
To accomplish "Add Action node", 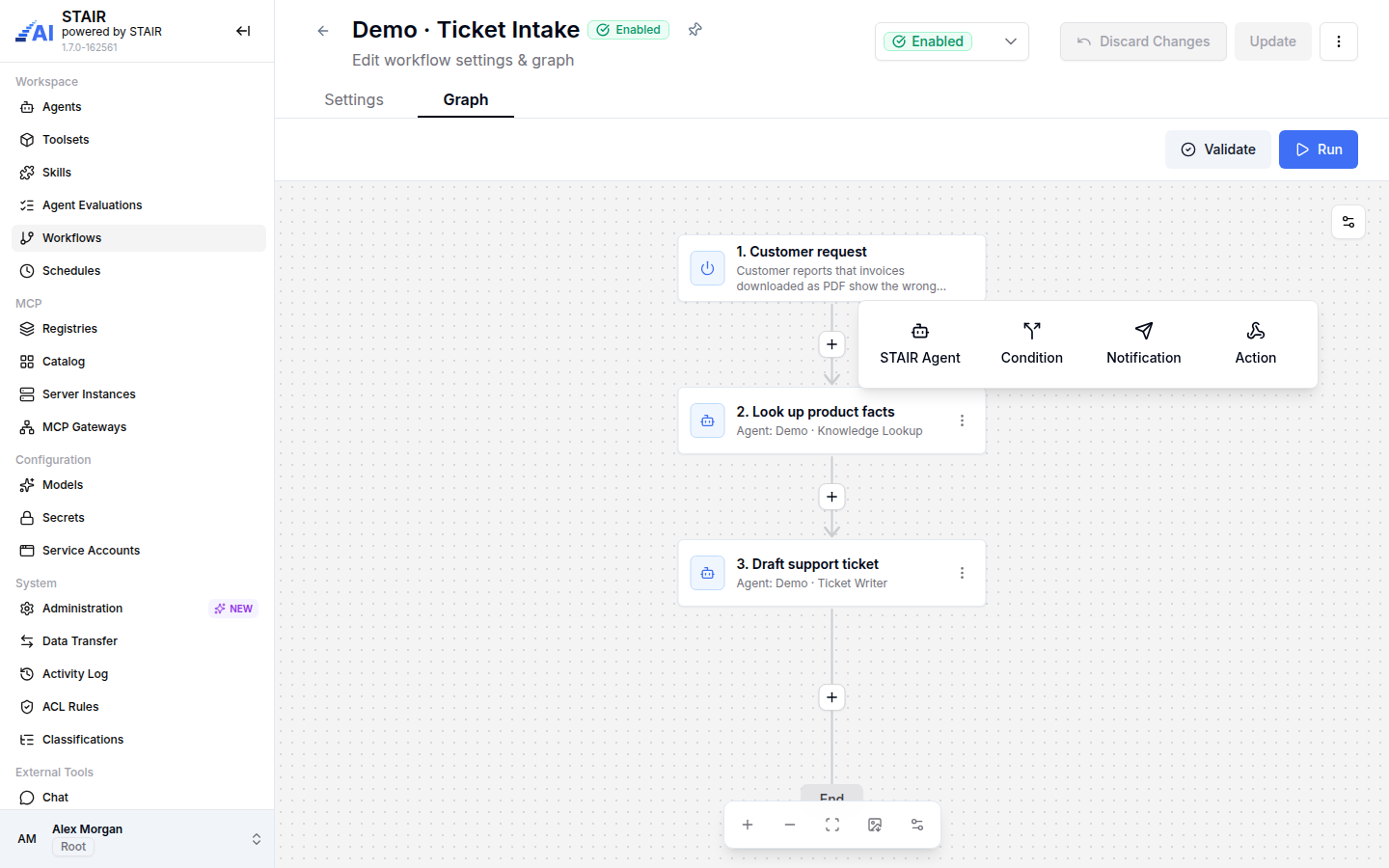I will click(1256, 344).
